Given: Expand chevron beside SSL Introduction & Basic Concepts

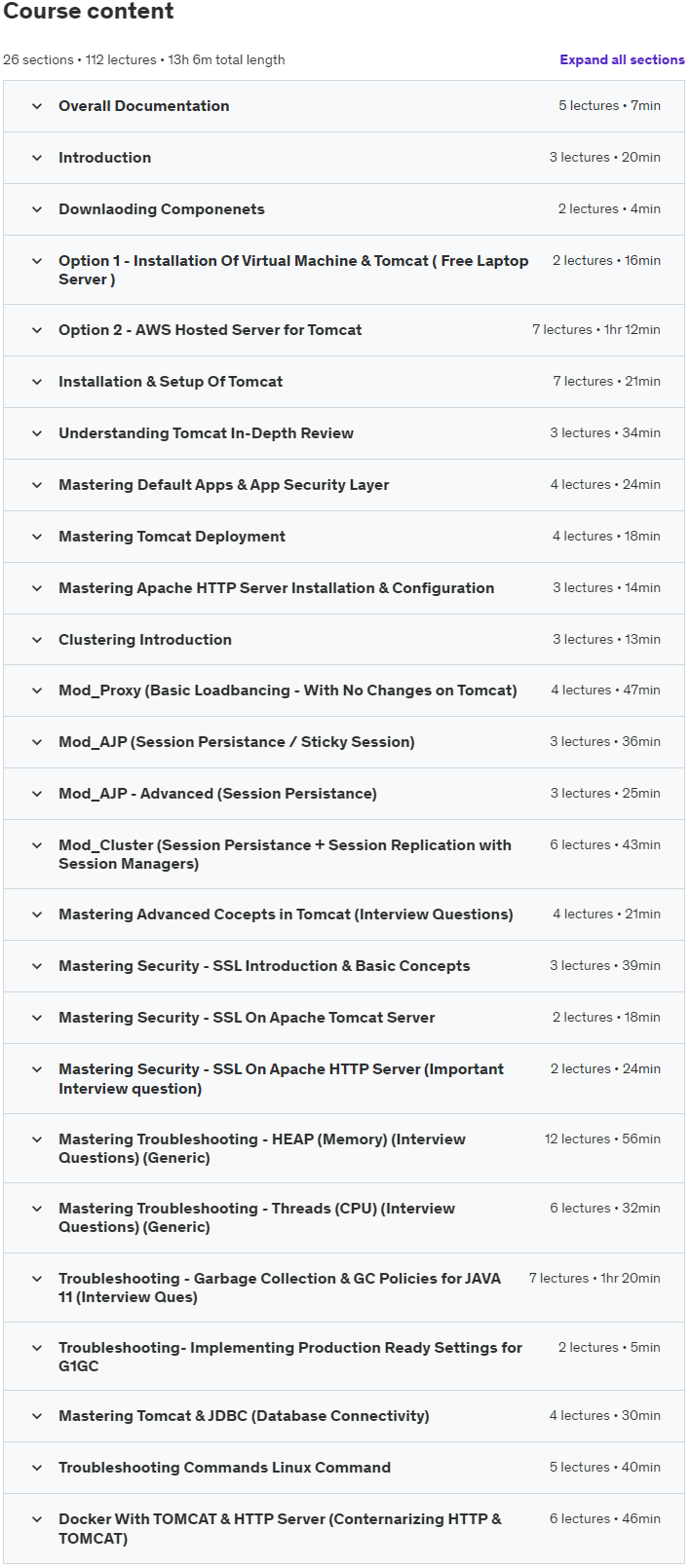Looking at the screenshot, I should click(x=37, y=966).
